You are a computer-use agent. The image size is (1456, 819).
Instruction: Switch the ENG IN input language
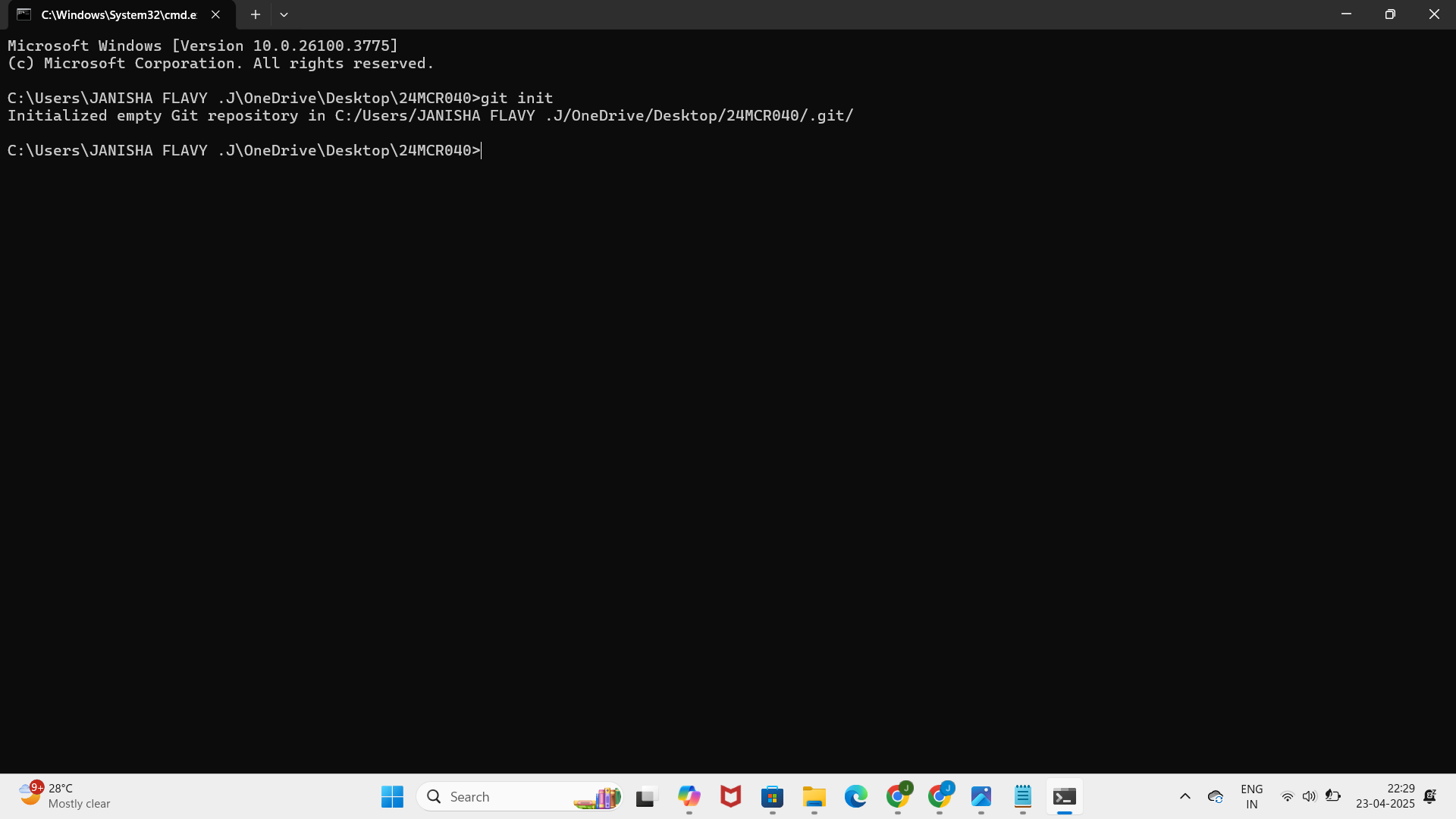point(1252,796)
